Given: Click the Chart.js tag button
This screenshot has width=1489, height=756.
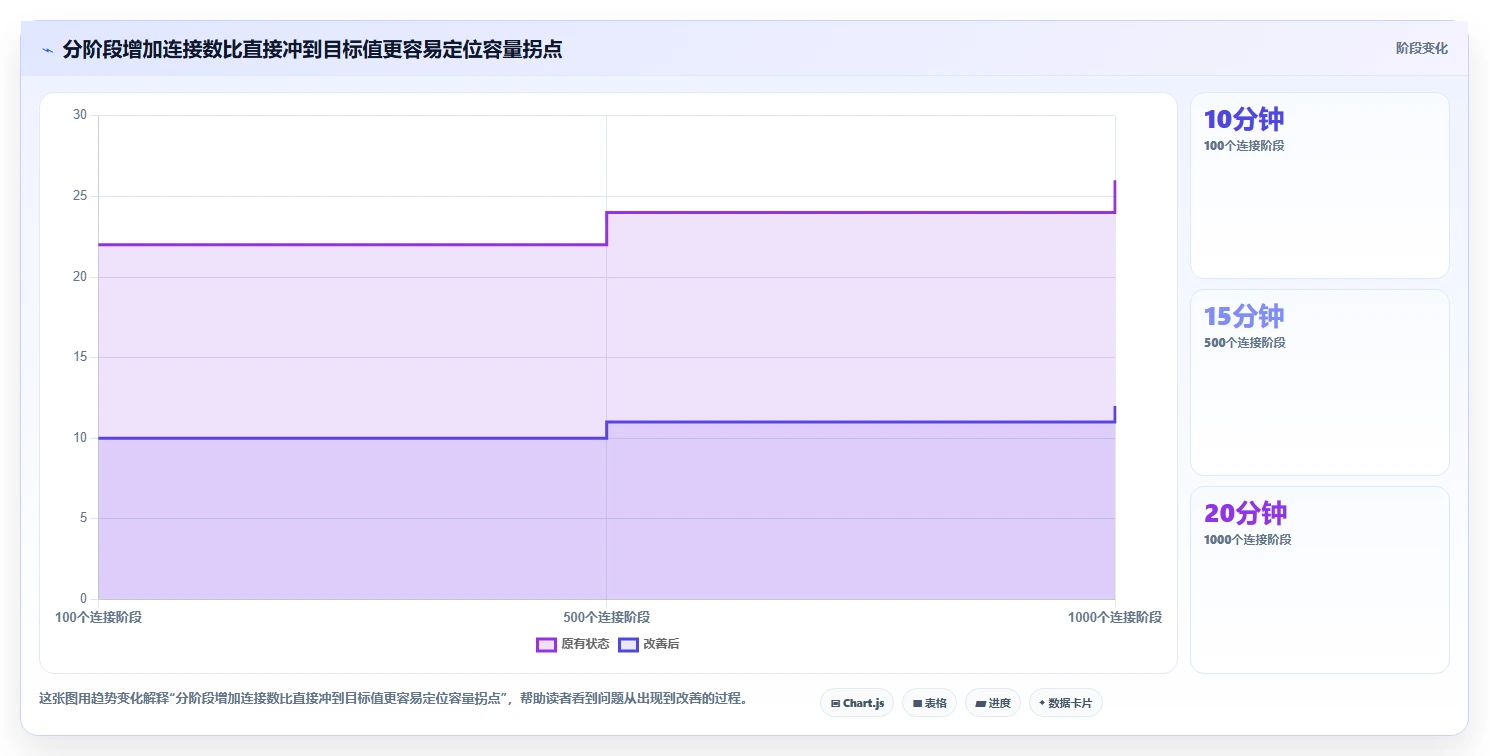Looking at the screenshot, I should coord(857,703).
